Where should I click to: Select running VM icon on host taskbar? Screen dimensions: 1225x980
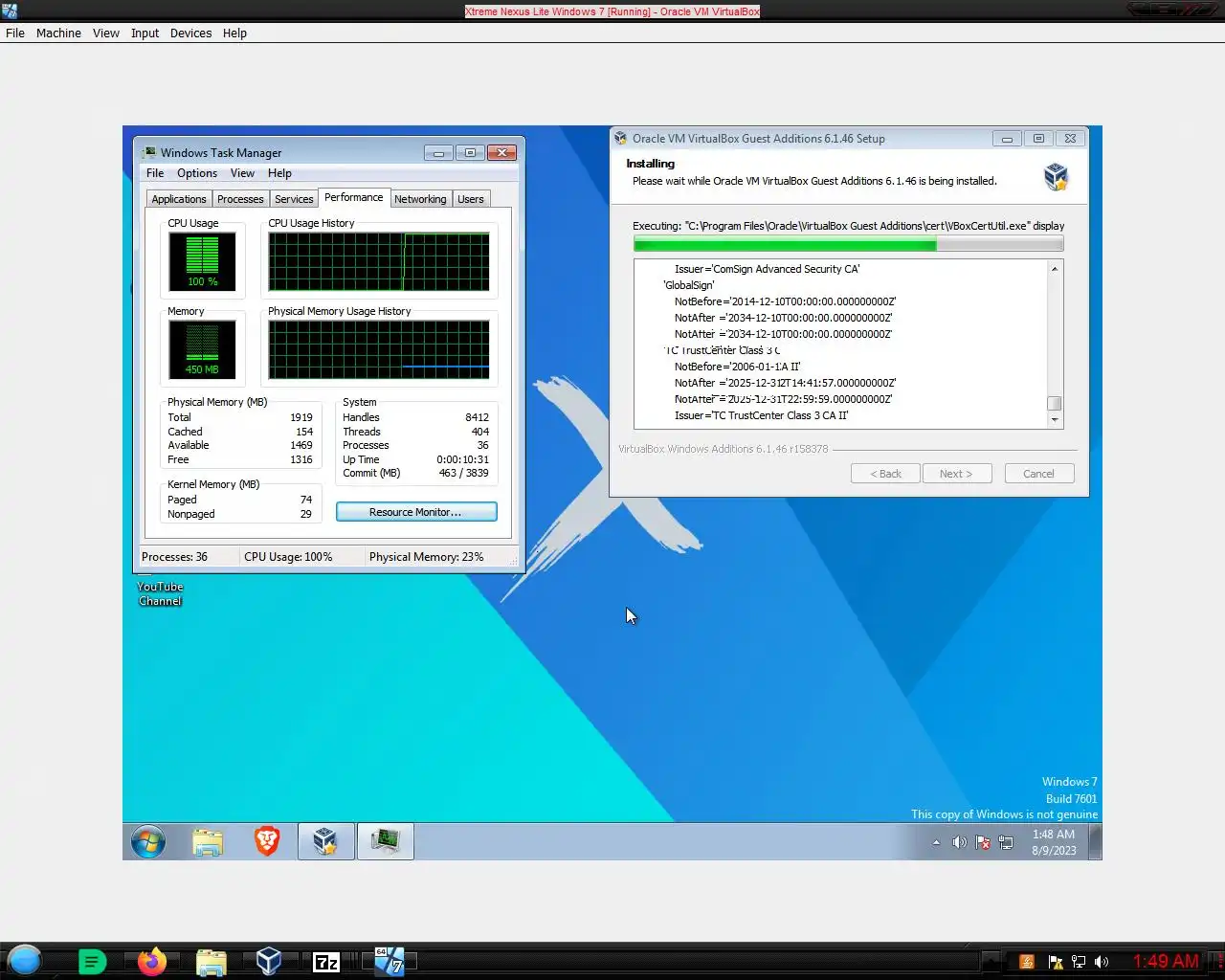pyautogui.click(x=389, y=961)
